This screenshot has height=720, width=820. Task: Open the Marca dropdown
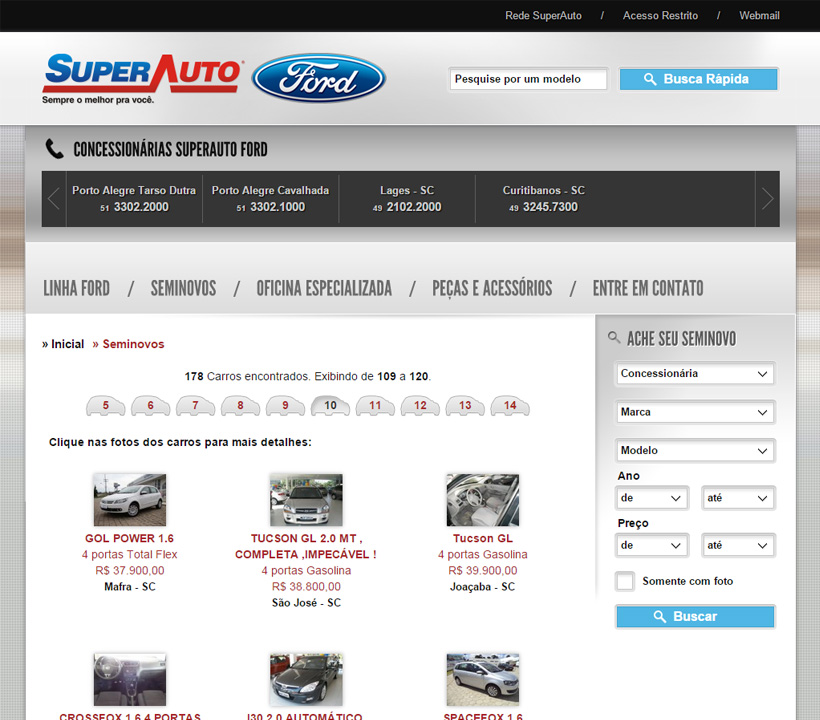(695, 412)
